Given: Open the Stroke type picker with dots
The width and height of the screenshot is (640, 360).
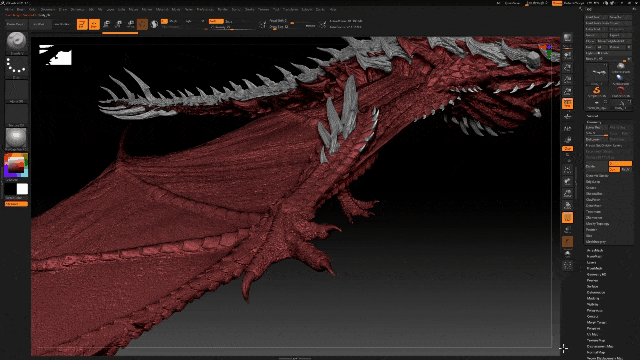Looking at the screenshot, I should coord(16,67).
